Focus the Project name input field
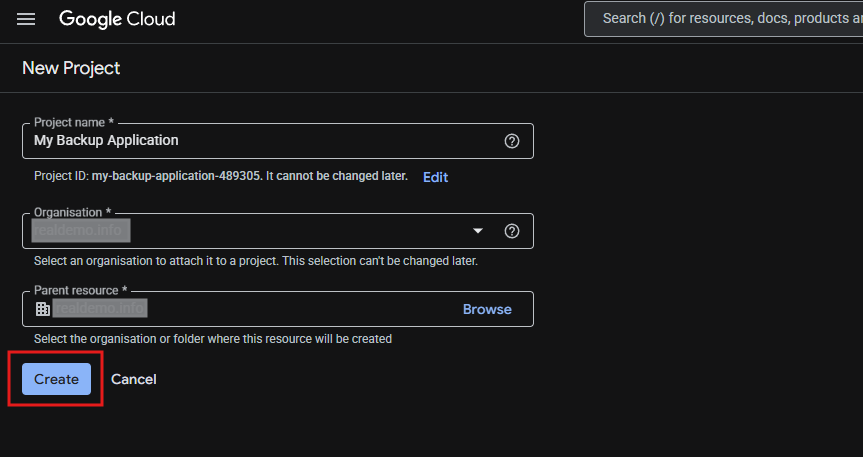This screenshot has width=863, height=457. coord(278,141)
